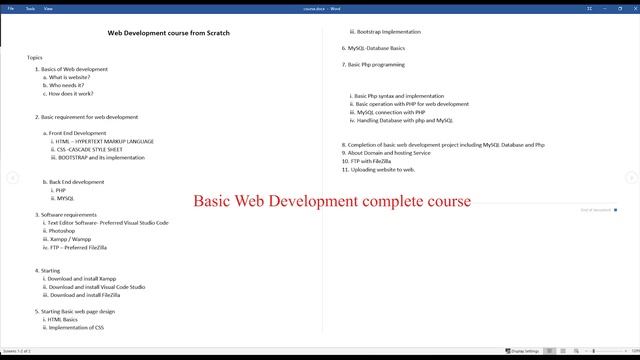
Task: Switch to Web Layout view
Action: [576, 351]
